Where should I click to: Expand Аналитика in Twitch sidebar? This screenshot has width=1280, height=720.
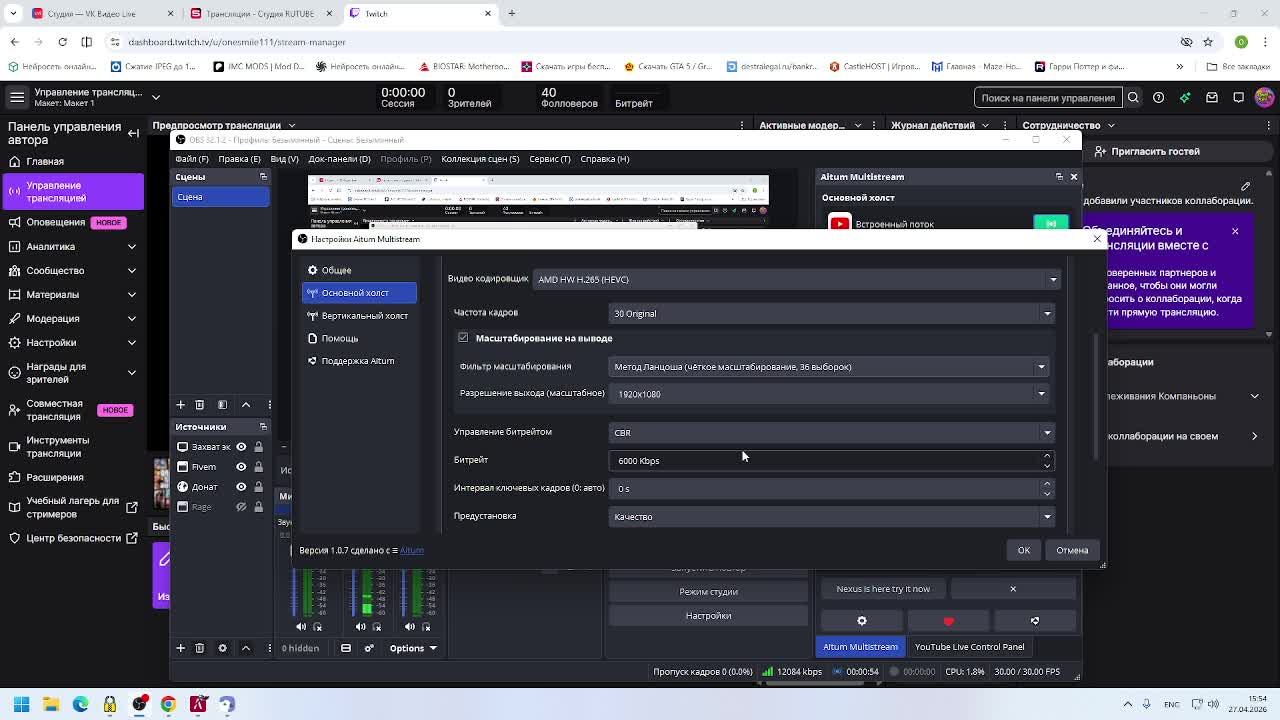click(x=131, y=246)
